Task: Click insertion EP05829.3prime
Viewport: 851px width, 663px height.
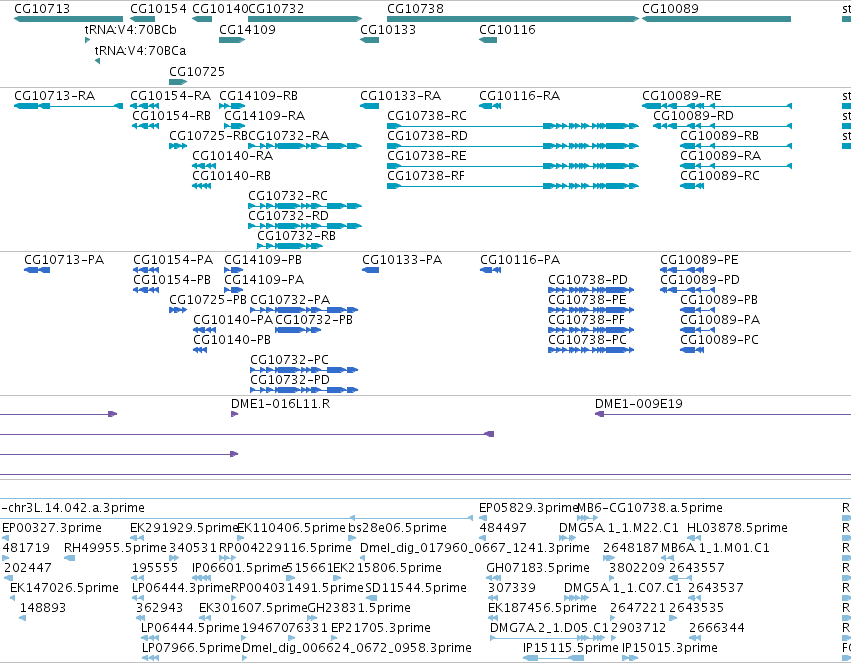Action: click(529, 508)
